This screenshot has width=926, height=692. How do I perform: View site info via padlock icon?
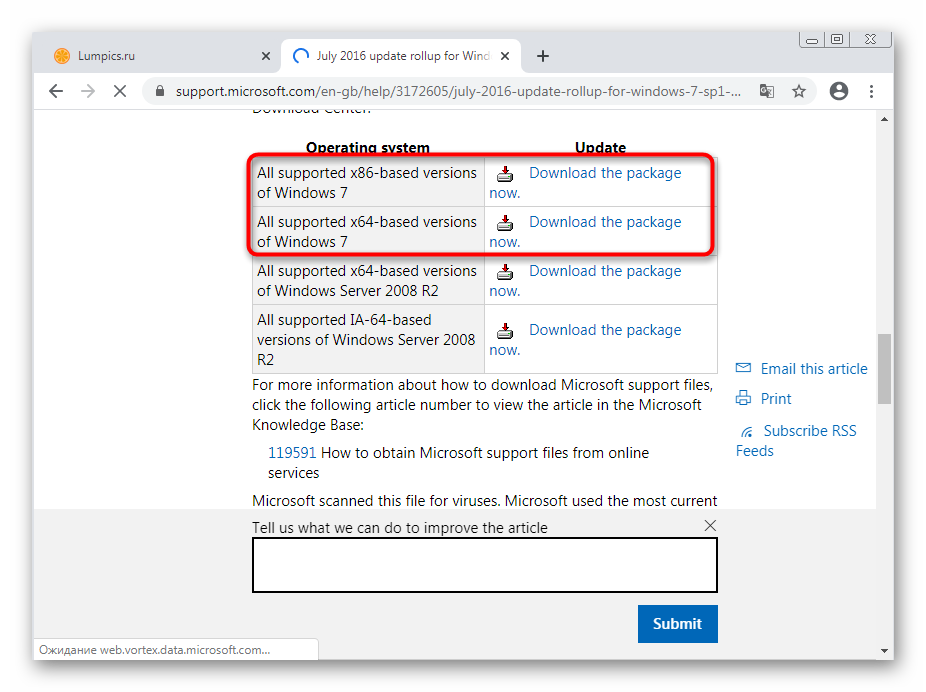click(159, 91)
